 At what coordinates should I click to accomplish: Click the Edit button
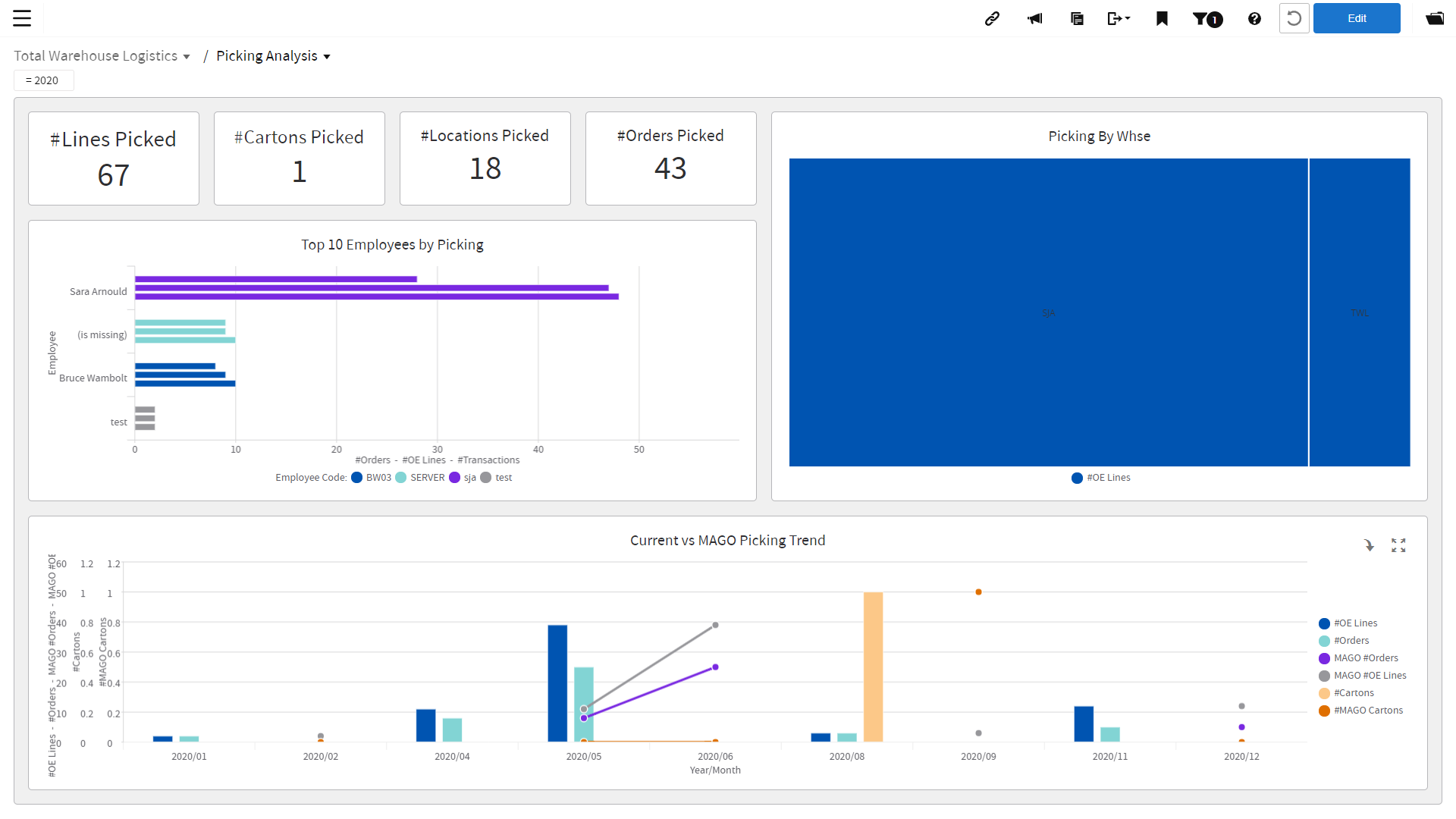(x=1357, y=17)
